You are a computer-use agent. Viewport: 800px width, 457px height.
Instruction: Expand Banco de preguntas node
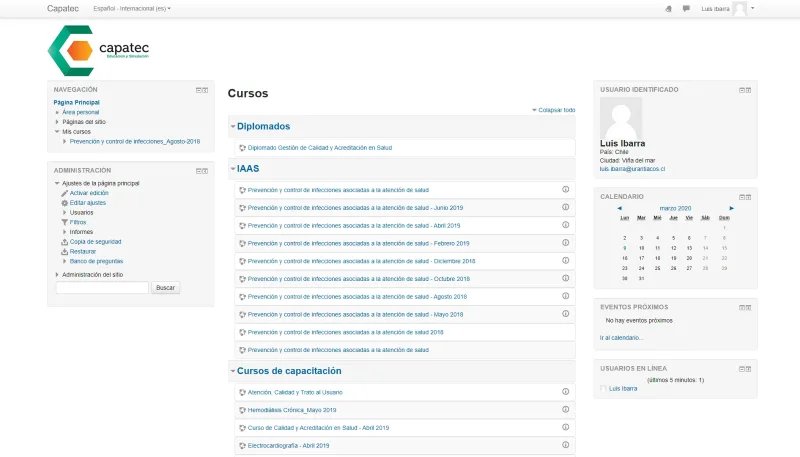point(65,261)
